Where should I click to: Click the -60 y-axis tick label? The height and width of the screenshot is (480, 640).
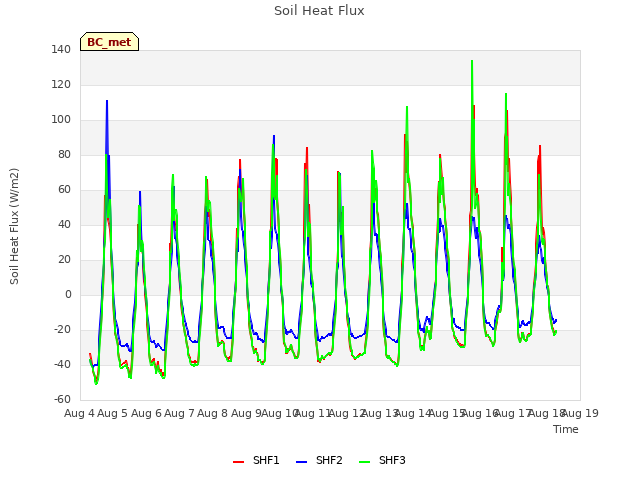pyautogui.click(x=62, y=399)
